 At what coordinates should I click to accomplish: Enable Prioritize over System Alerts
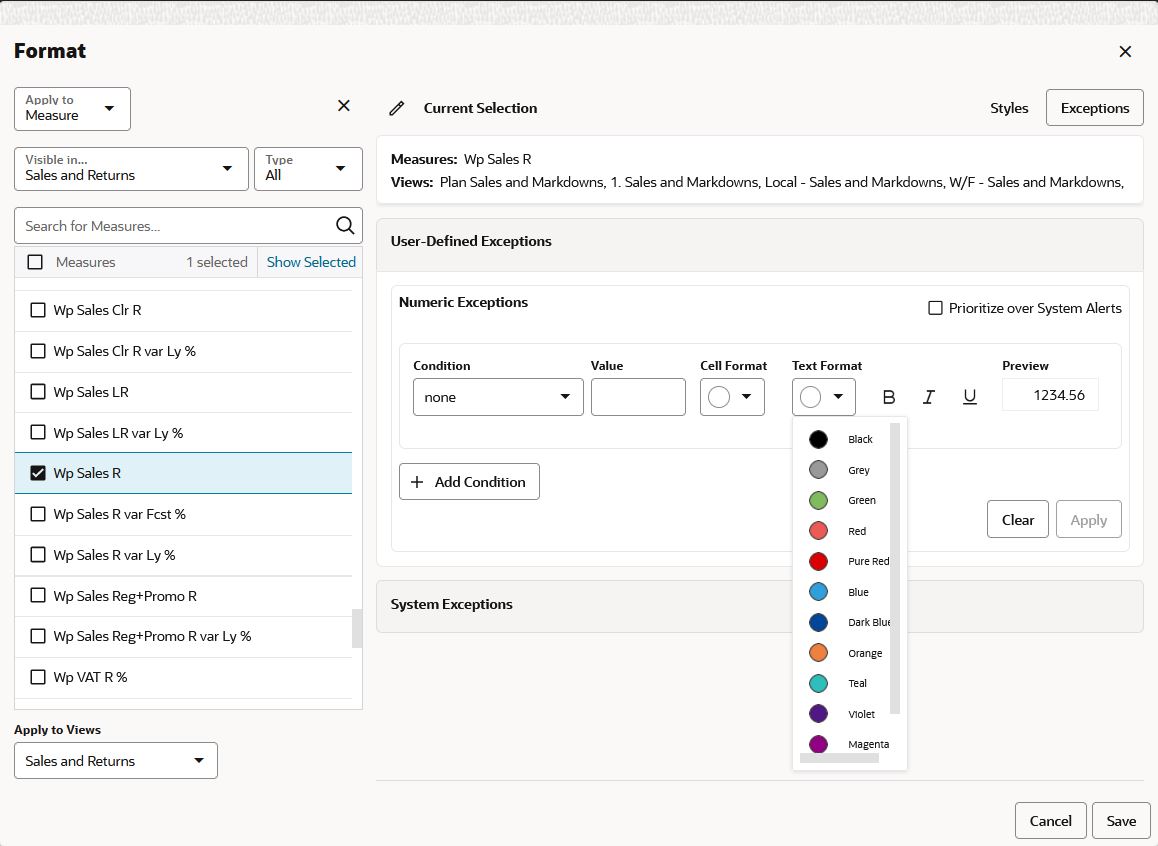click(935, 308)
